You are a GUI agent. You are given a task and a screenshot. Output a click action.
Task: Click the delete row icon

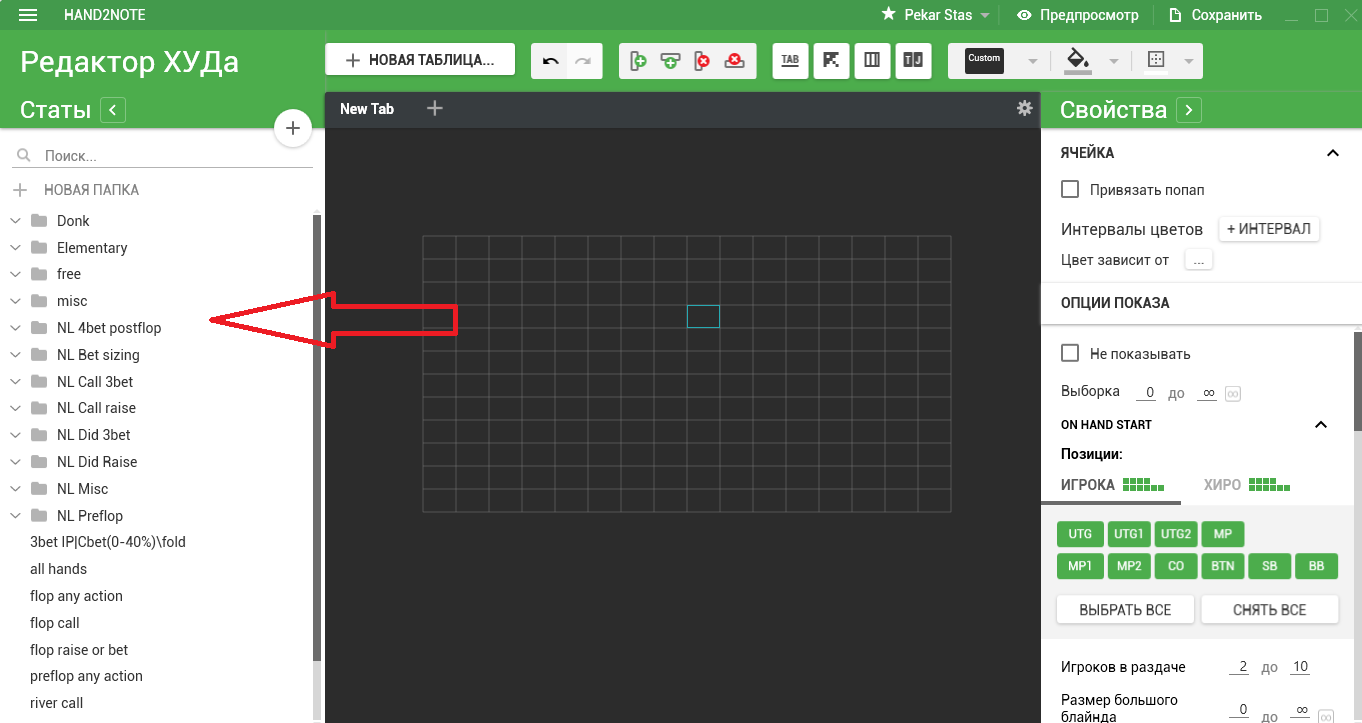734,61
